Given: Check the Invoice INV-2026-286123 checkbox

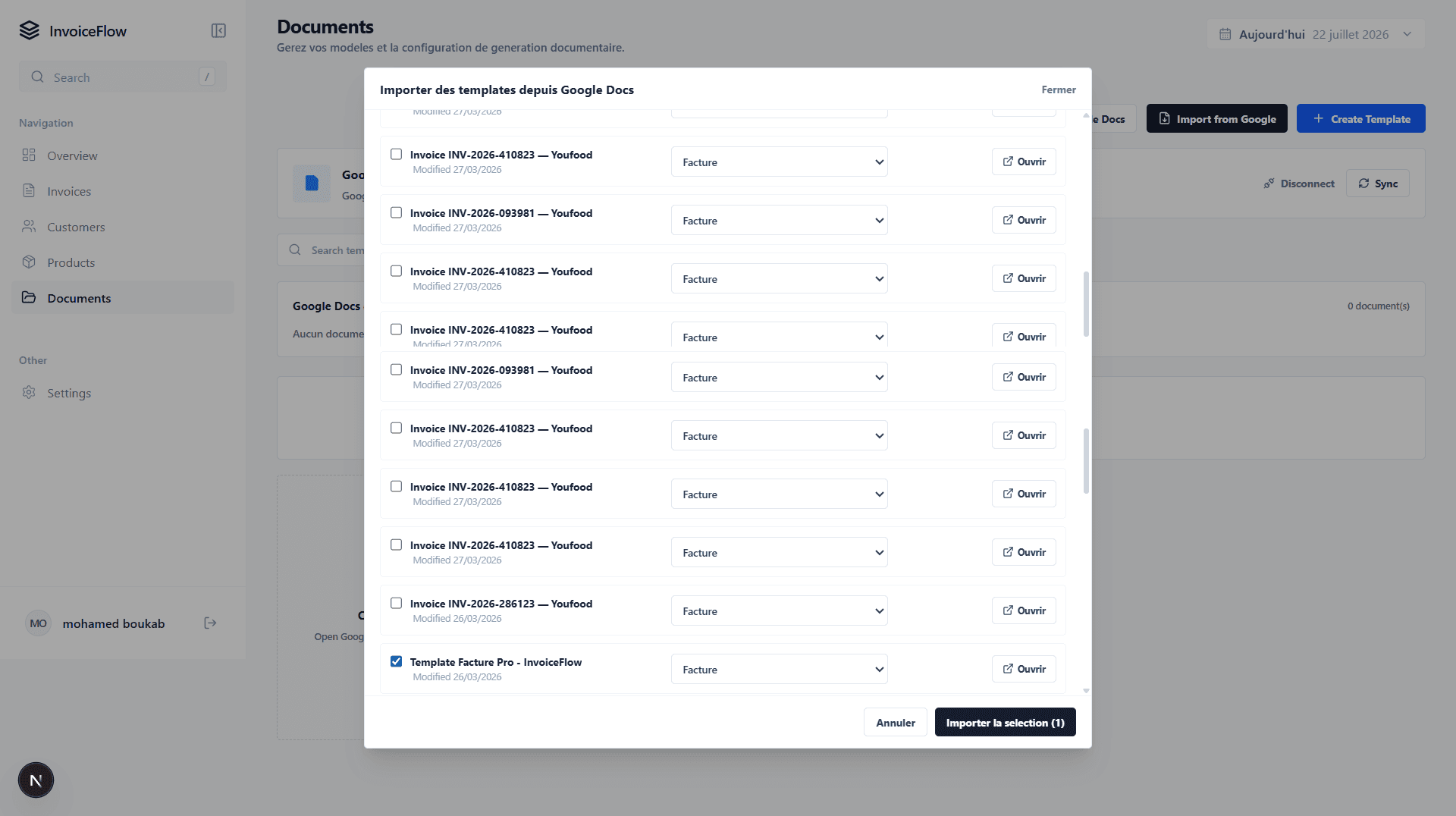Looking at the screenshot, I should pos(396,603).
